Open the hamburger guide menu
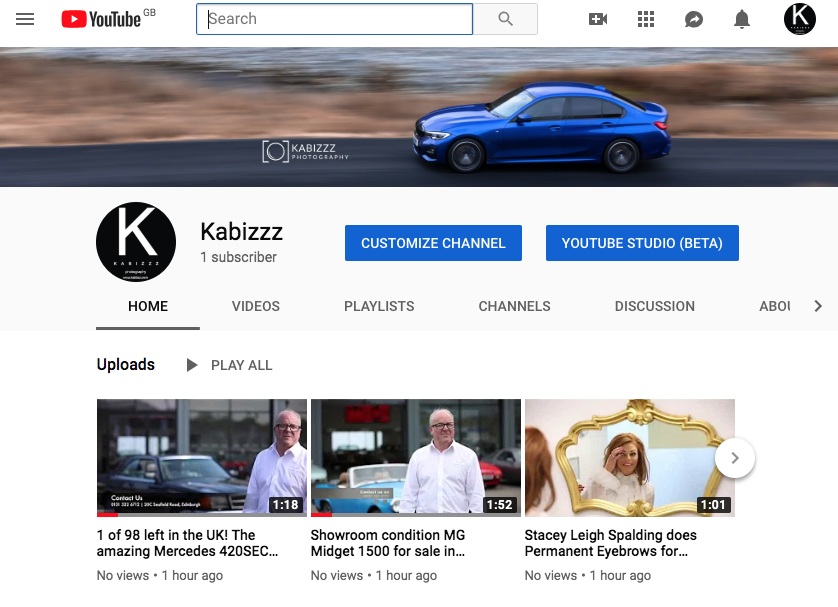 click(x=25, y=19)
